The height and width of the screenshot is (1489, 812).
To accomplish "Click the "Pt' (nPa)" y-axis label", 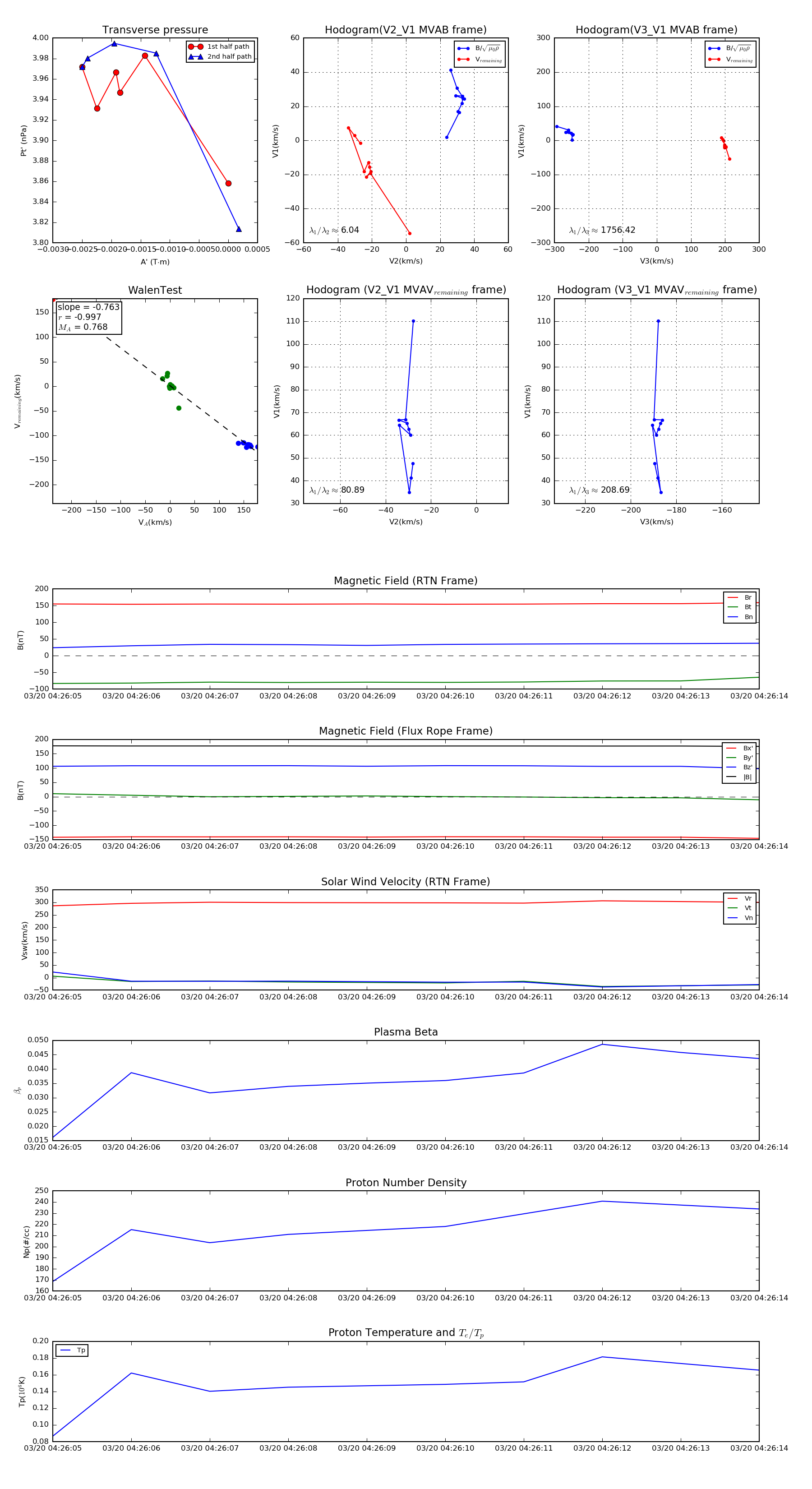I will tap(24, 140).
